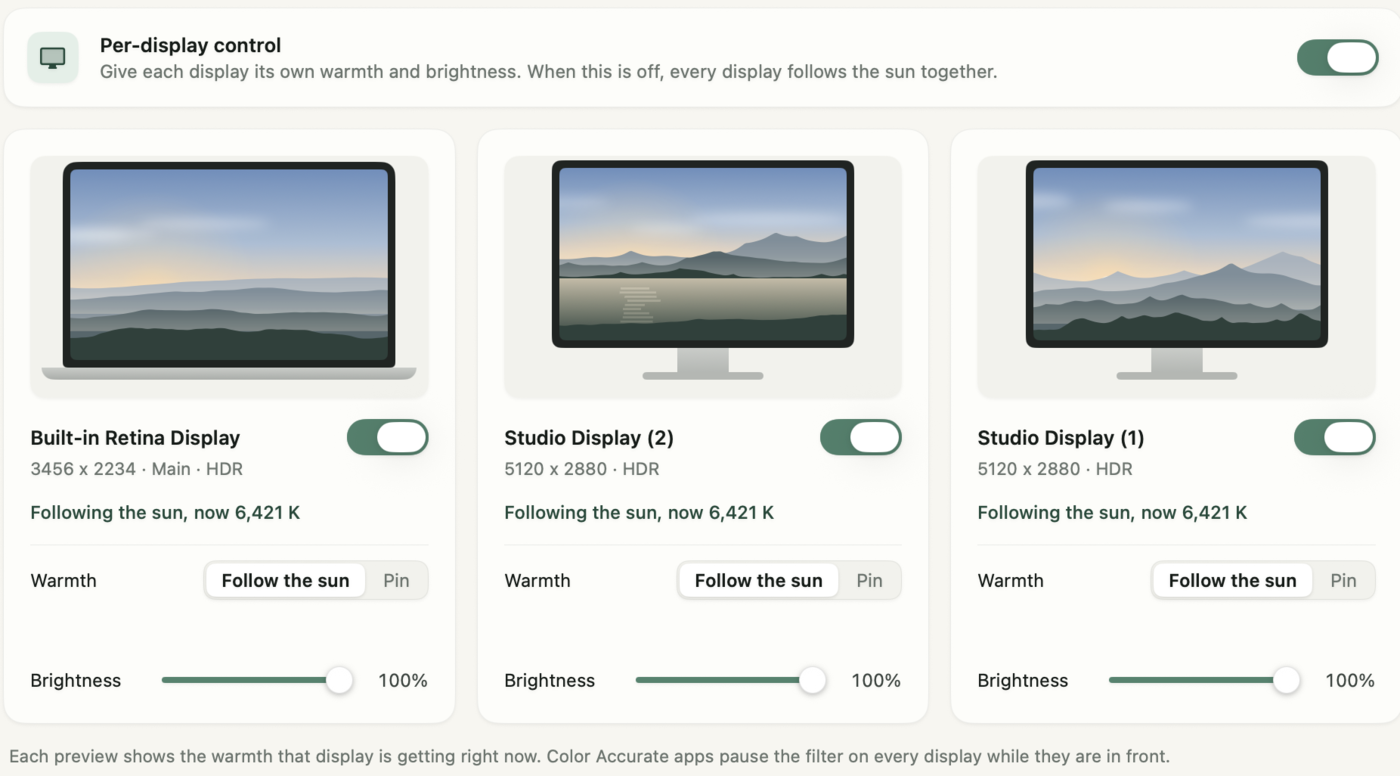1400x776 pixels.
Task: Click the 5120 x 2880 · HDR text under Studio Display (2)
Action: pyautogui.click(x=582, y=469)
